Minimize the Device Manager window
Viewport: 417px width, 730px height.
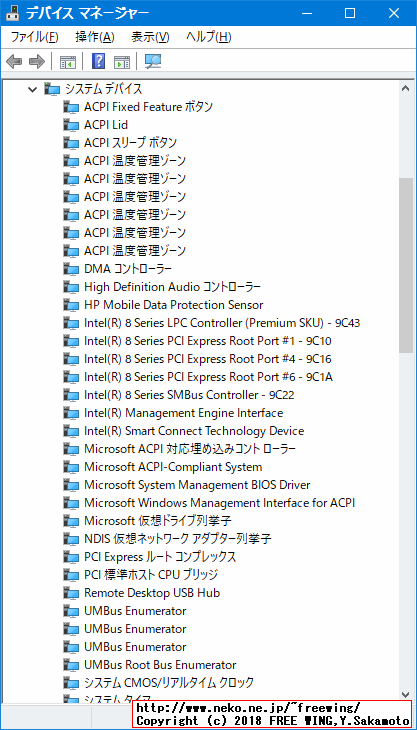coord(306,14)
